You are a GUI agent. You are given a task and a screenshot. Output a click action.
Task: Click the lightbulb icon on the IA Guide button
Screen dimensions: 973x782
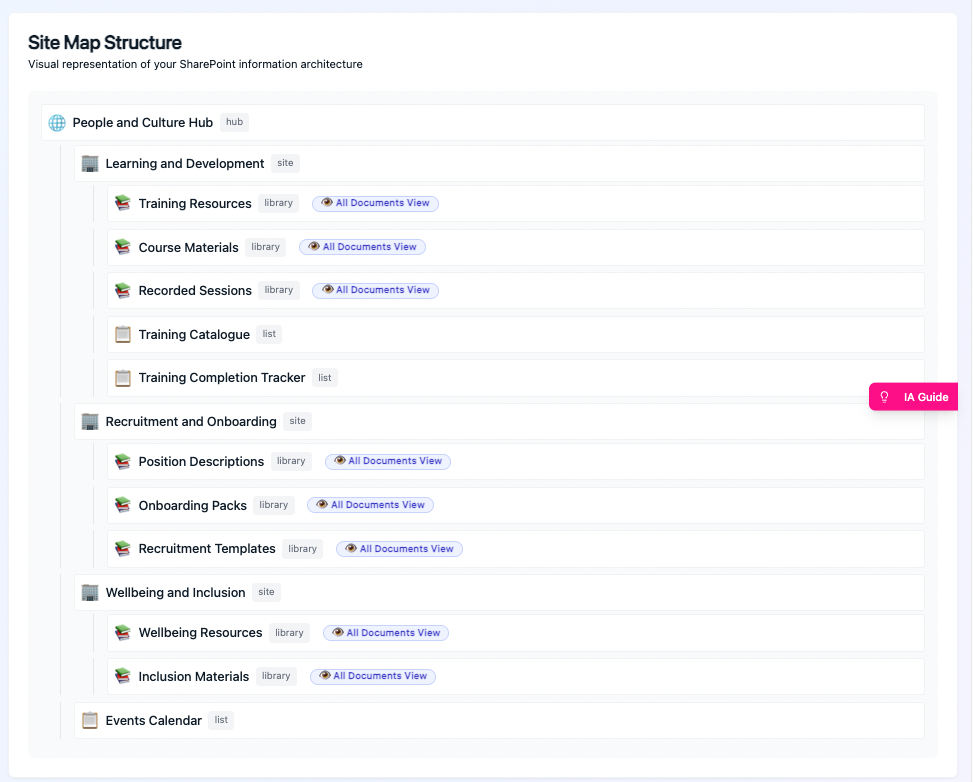point(884,396)
